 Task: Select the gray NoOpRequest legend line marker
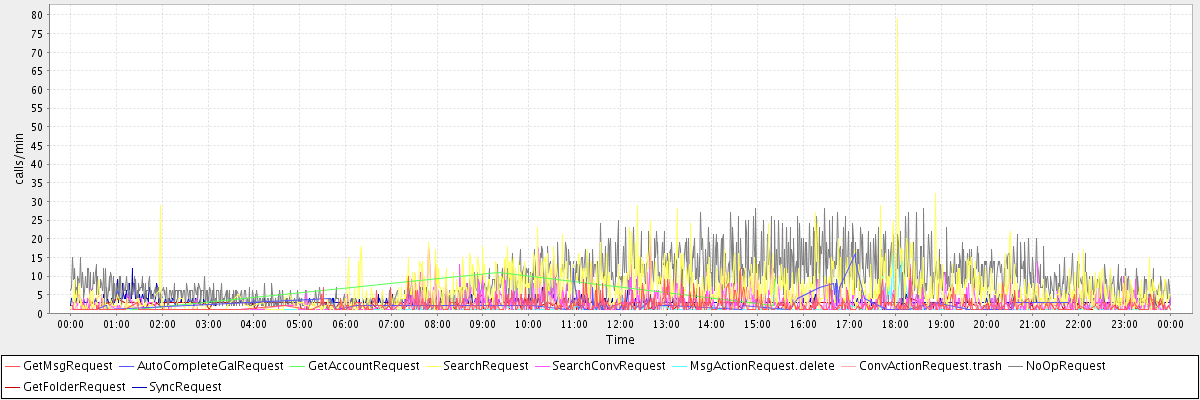click(x=1013, y=366)
